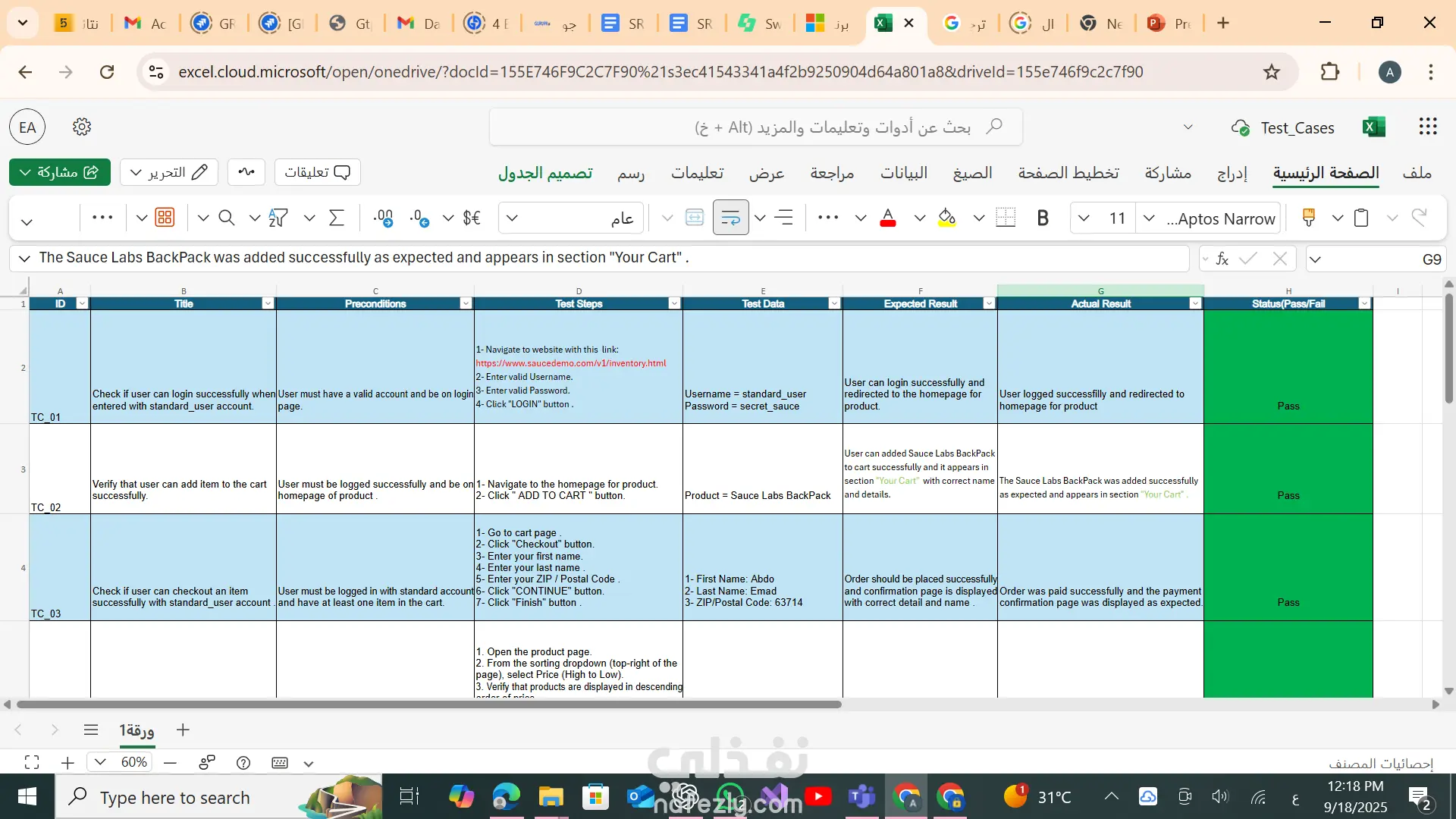Viewport: 1456px width, 819px height.
Task: Open the تعليقات Comments button
Action: coord(317,172)
